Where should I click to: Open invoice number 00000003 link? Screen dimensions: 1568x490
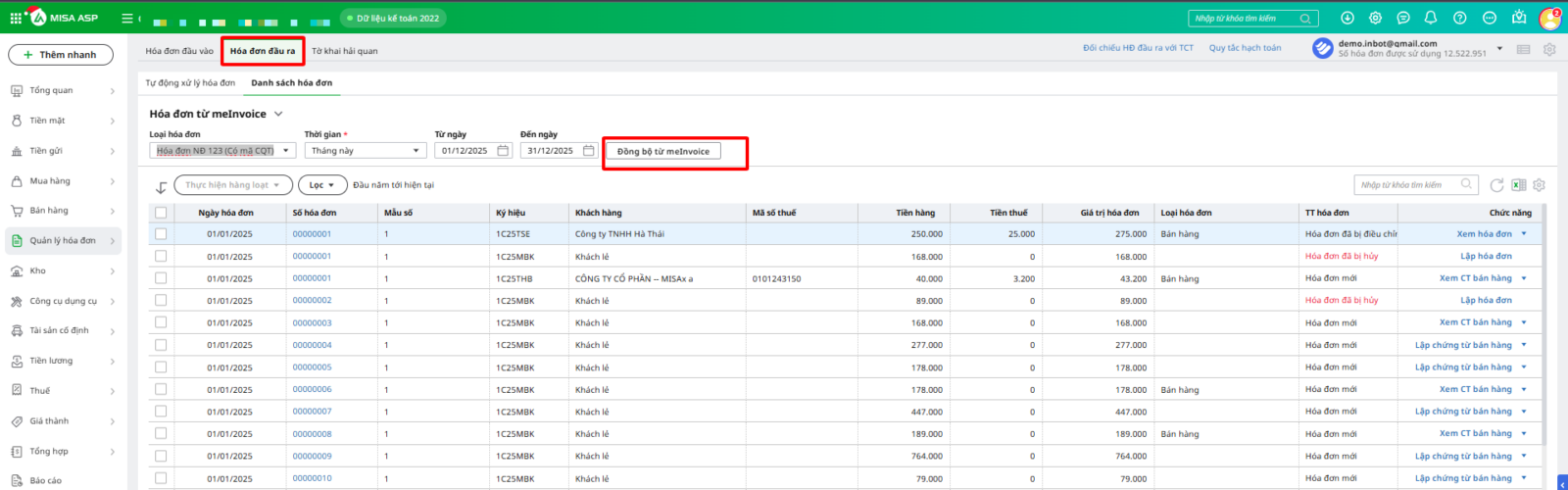click(x=312, y=322)
